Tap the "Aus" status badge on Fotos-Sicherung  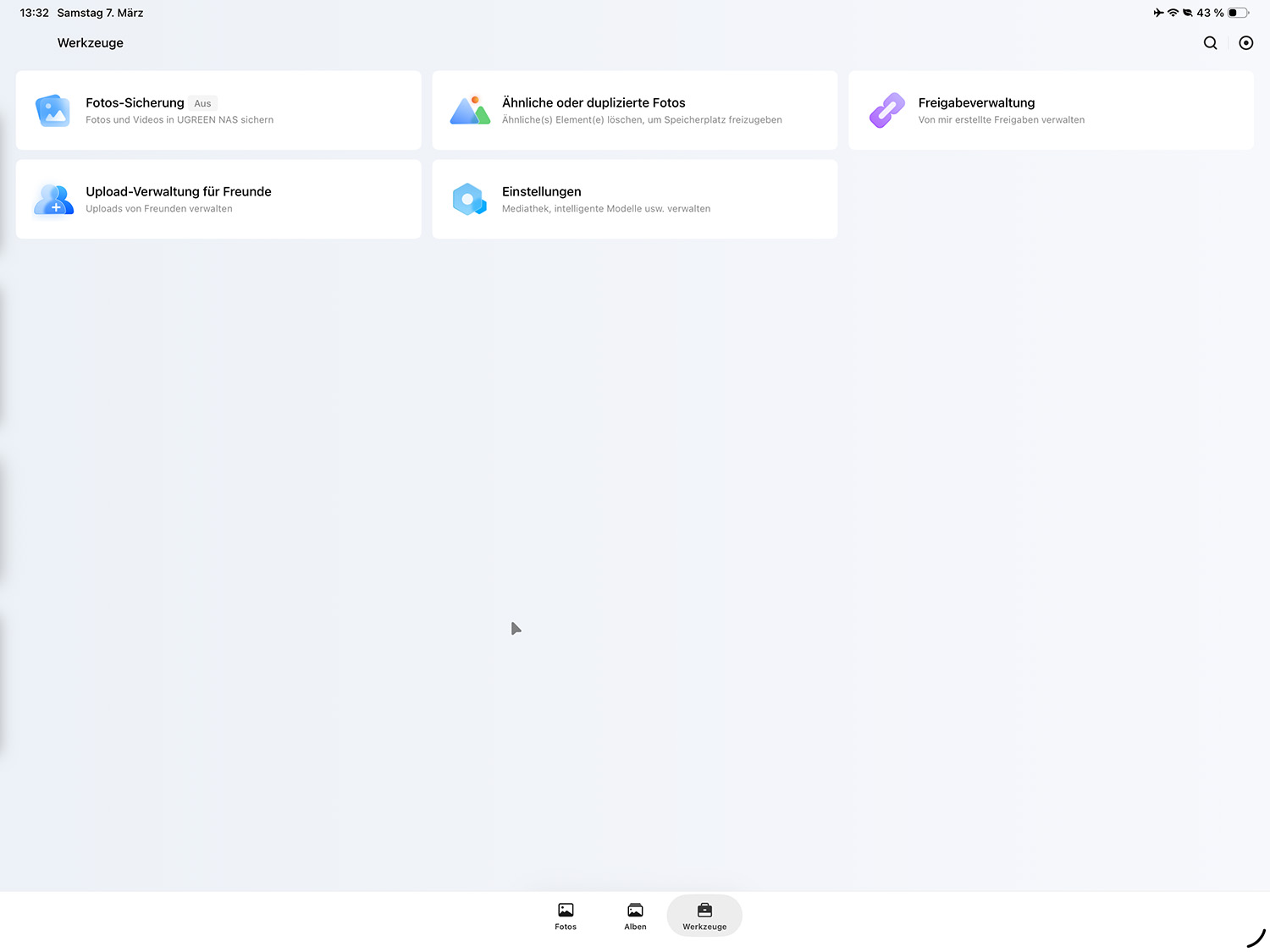(202, 103)
